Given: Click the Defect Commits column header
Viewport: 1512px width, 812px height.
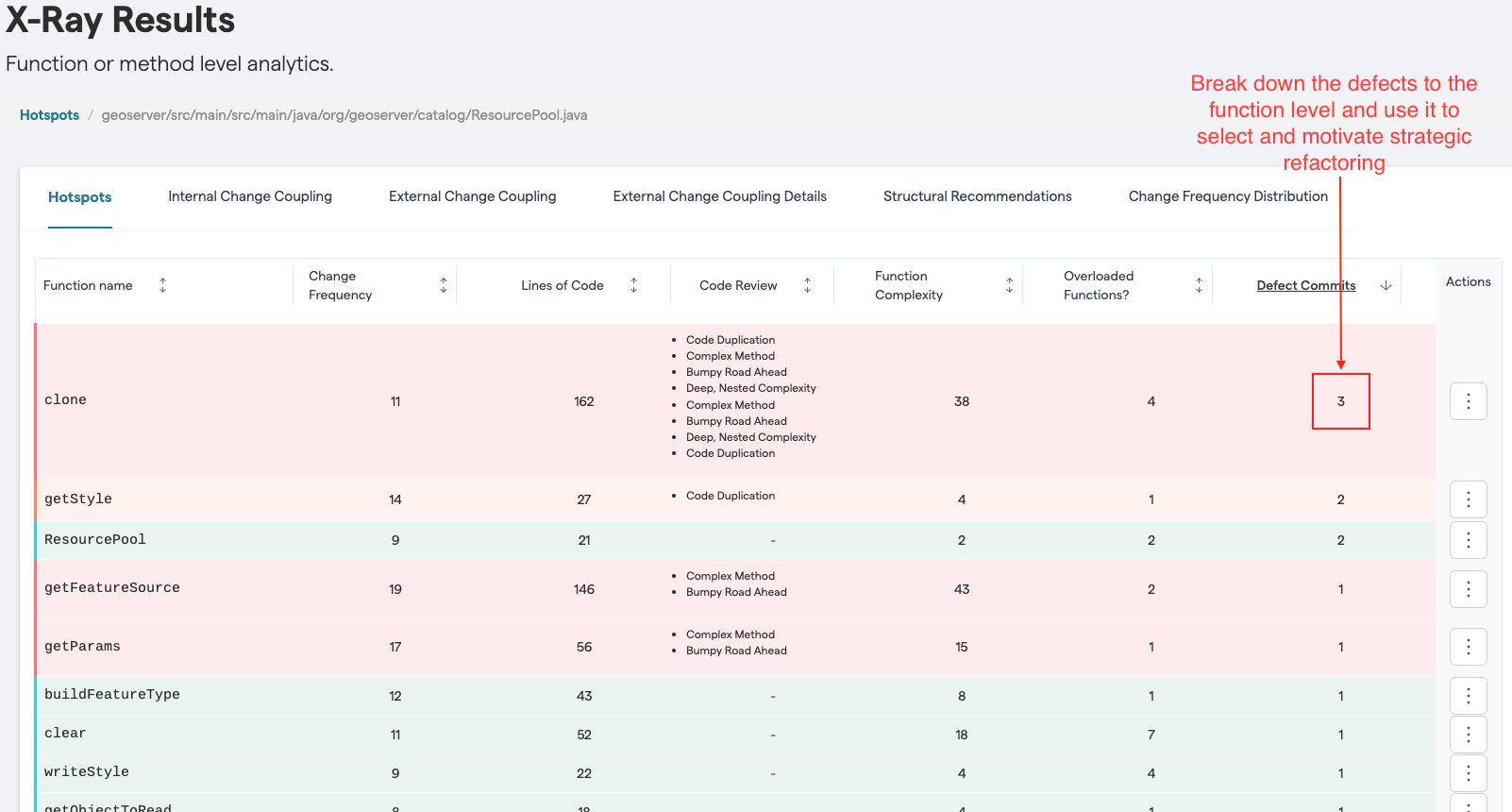Looking at the screenshot, I should click(1305, 285).
